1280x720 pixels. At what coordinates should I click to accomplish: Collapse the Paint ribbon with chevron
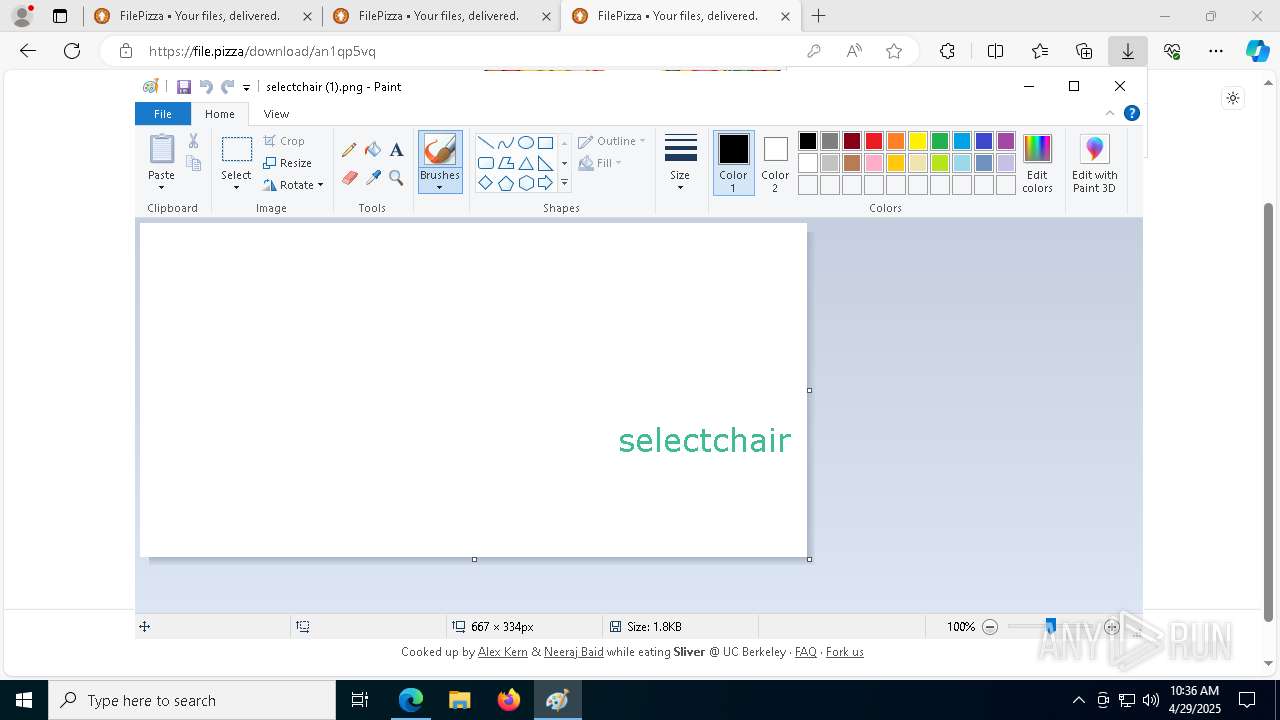pos(1110,113)
